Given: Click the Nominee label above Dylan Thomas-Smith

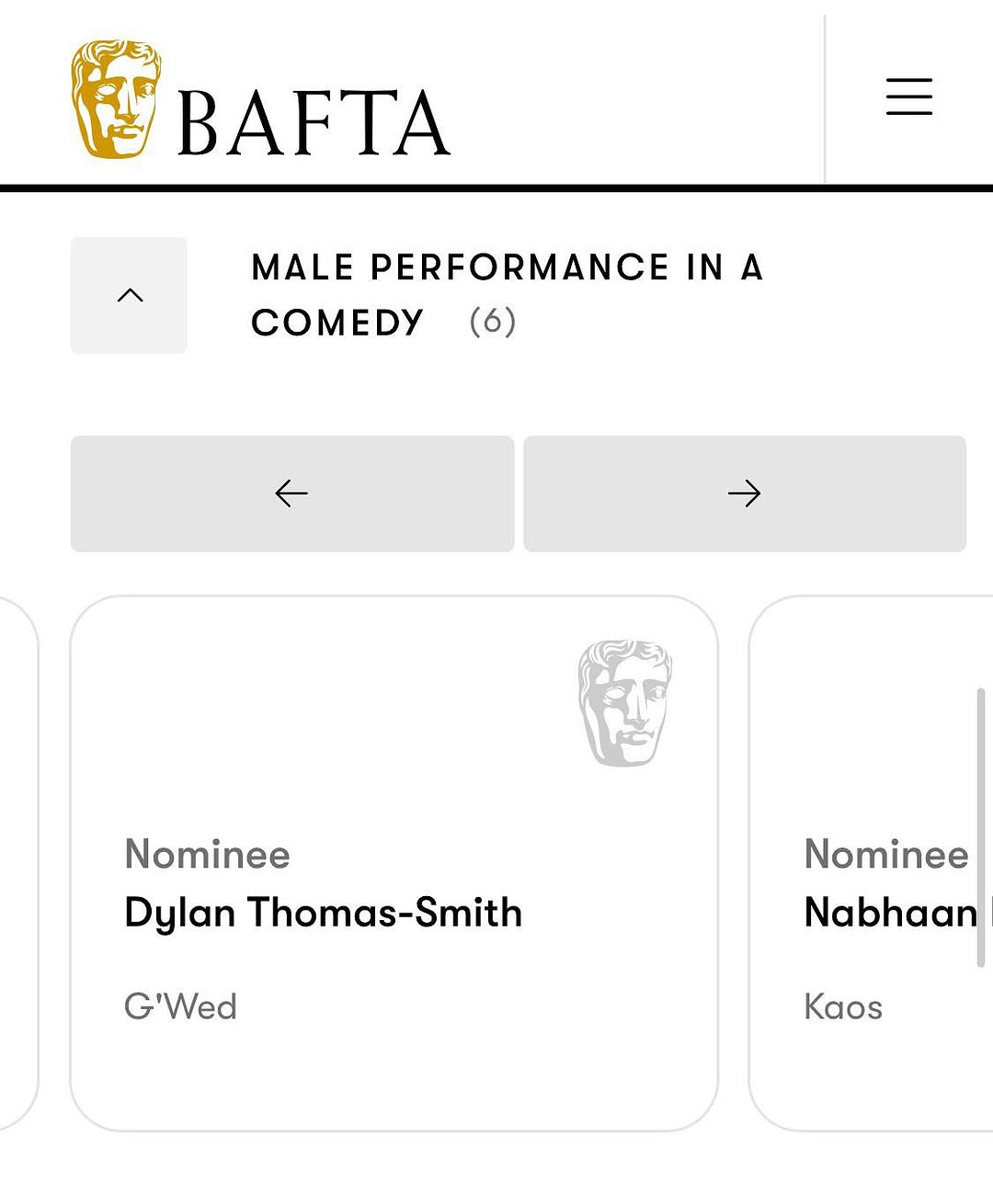Looking at the screenshot, I should (x=207, y=854).
